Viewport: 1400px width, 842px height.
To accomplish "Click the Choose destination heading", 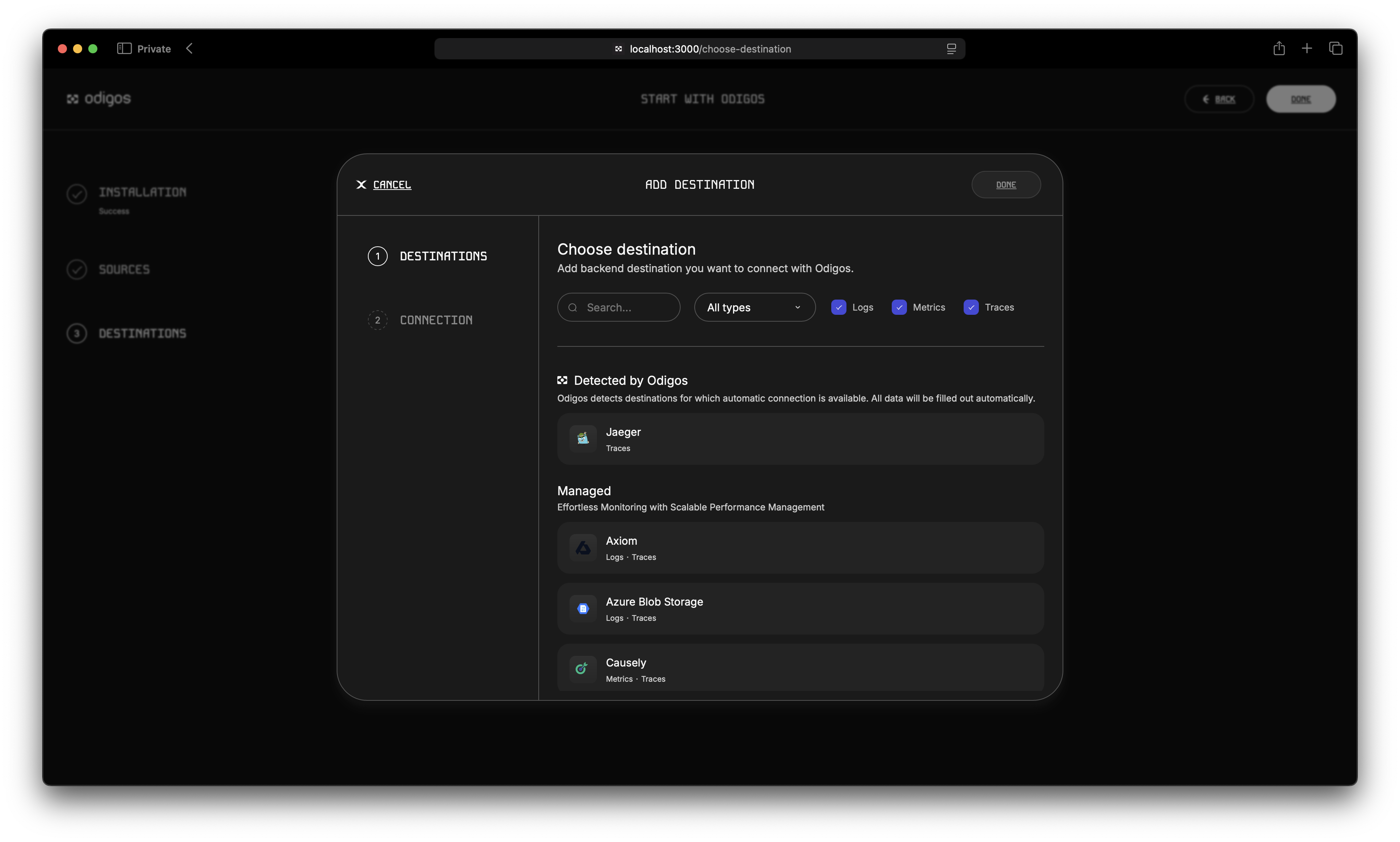I will click(x=626, y=249).
